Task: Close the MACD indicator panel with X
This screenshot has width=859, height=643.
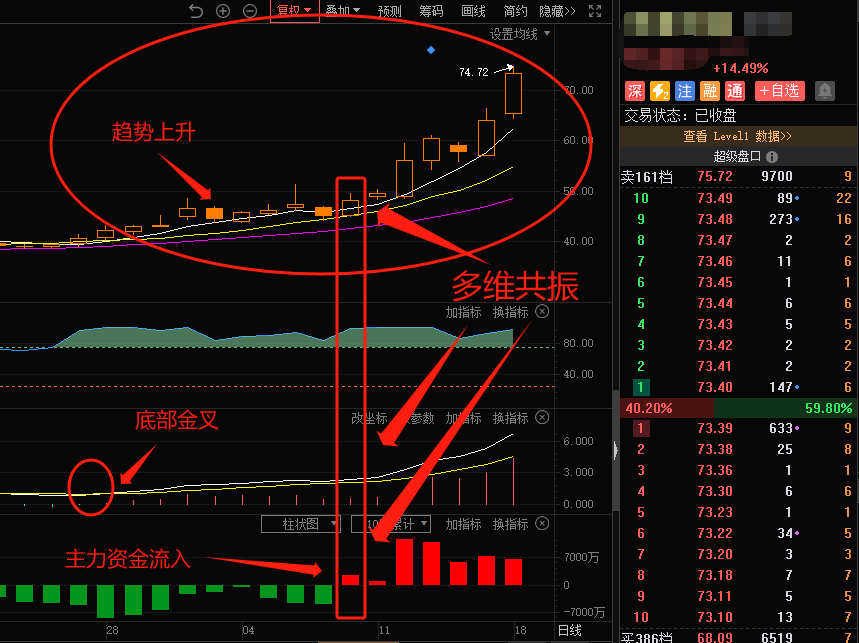Action: (x=542, y=417)
